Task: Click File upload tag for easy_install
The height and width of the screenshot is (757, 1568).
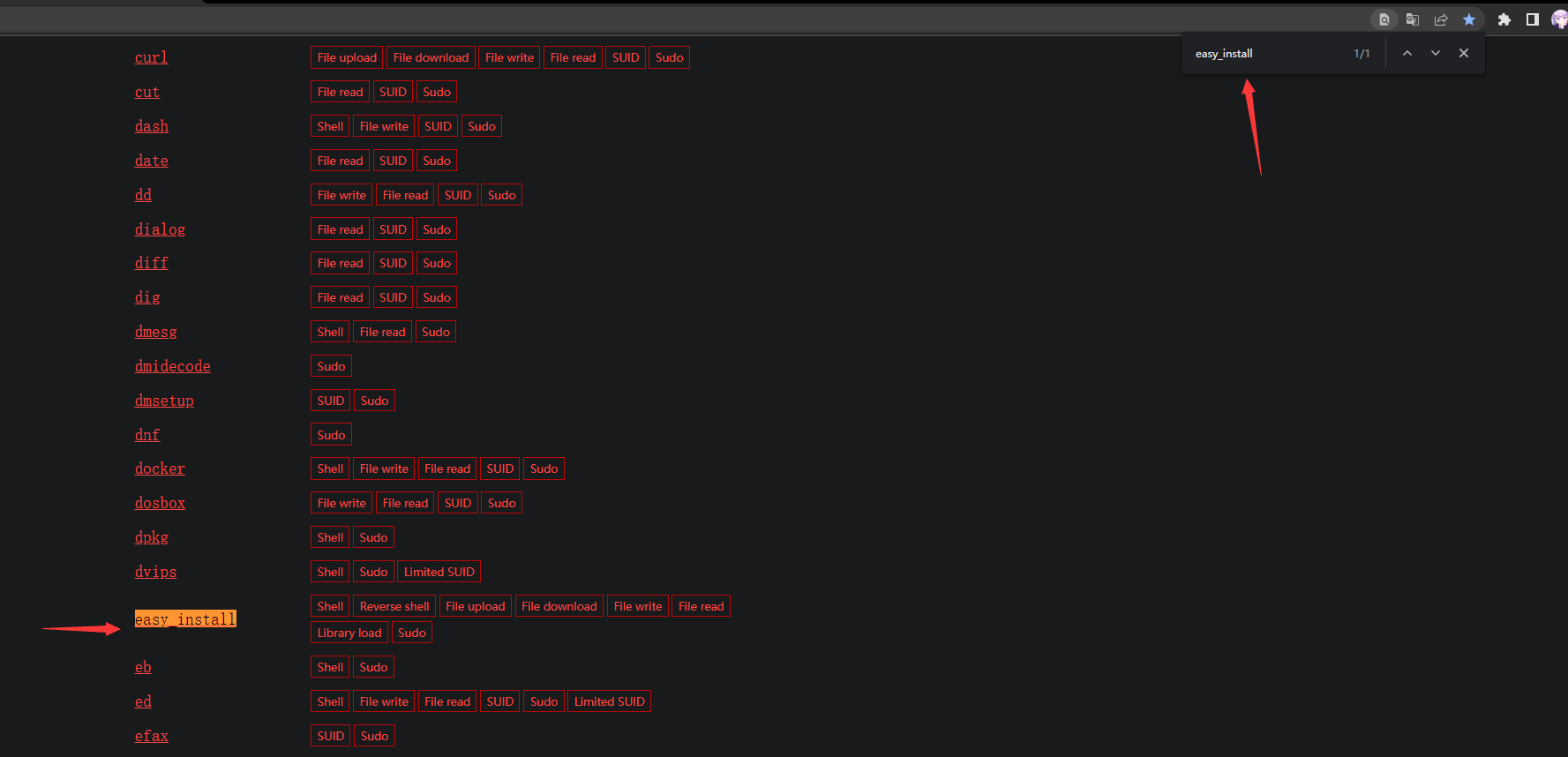Action: [x=475, y=606]
